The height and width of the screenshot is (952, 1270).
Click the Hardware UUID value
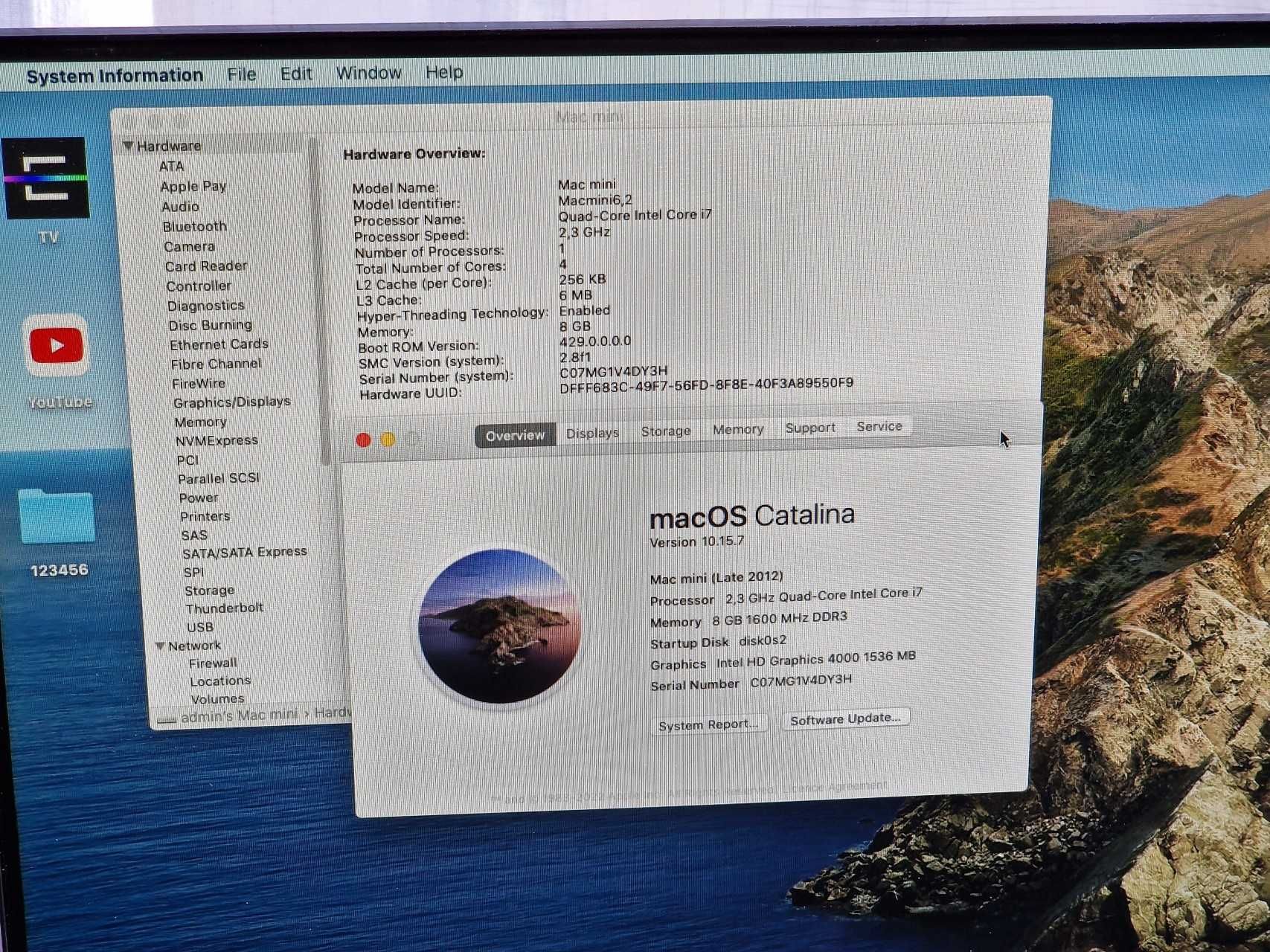tap(707, 385)
